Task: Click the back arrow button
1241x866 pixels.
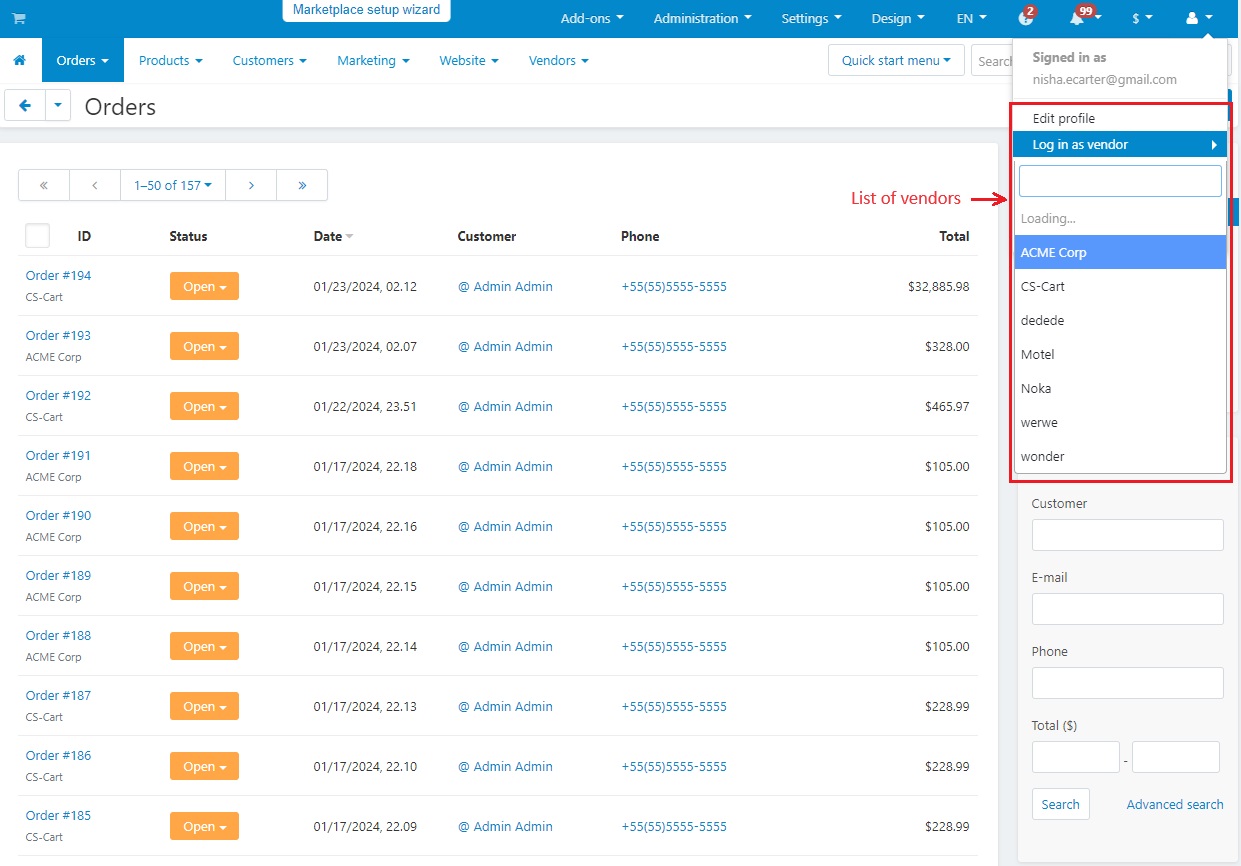Action: (25, 105)
